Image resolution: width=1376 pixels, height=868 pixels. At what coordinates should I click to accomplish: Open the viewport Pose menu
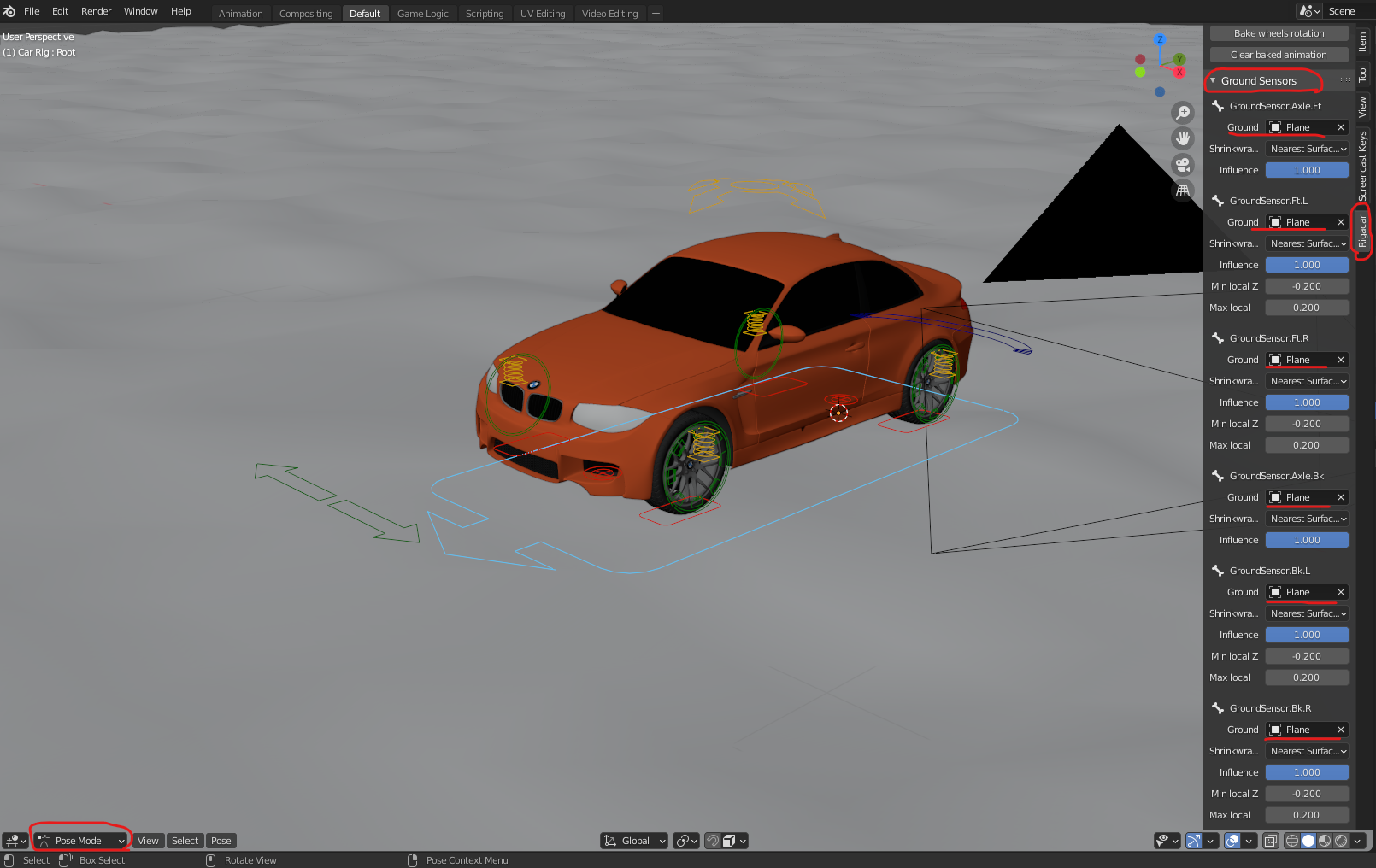click(x=221, y=841)
